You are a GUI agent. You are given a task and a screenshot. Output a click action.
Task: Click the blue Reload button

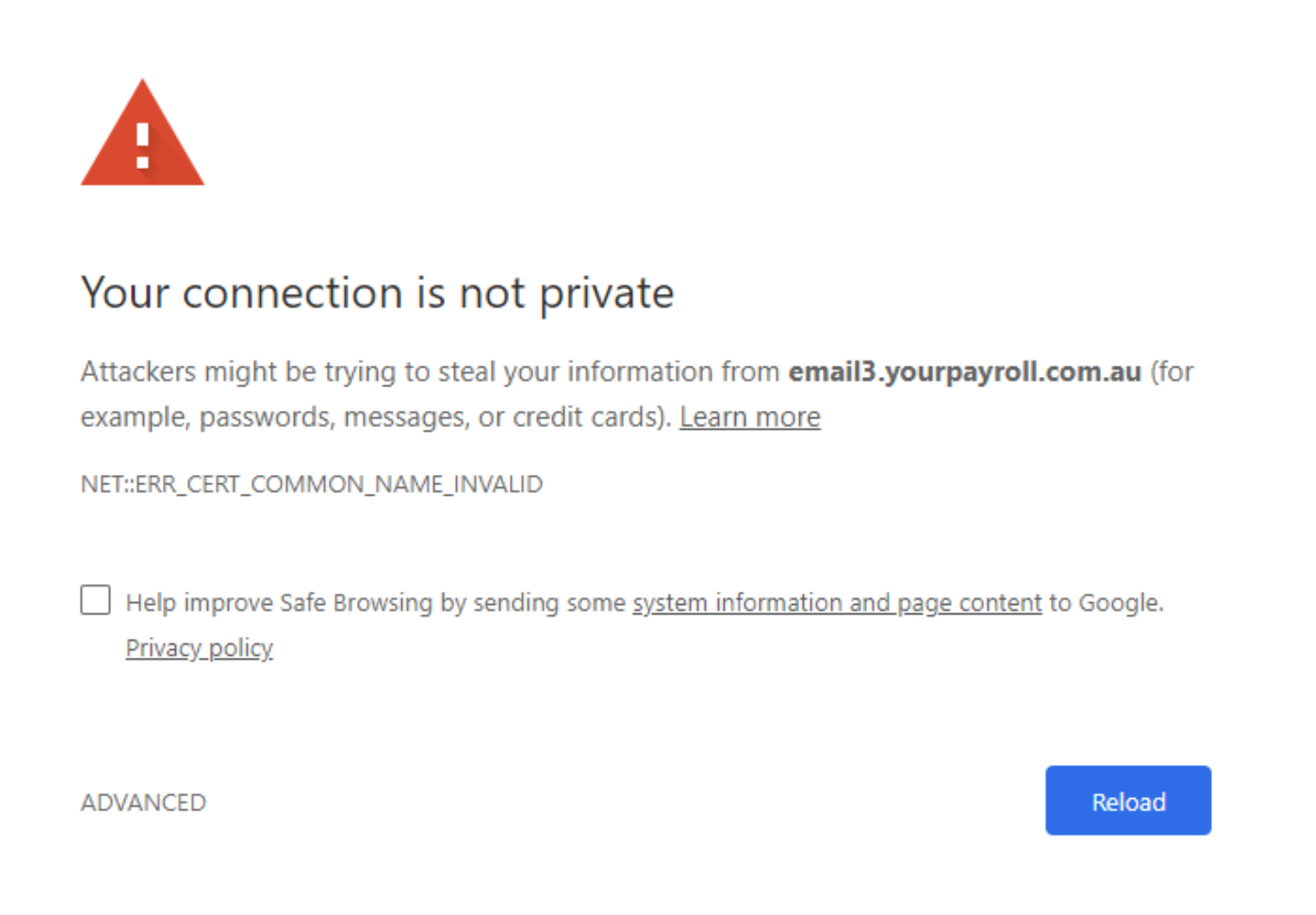point(1128,801)
